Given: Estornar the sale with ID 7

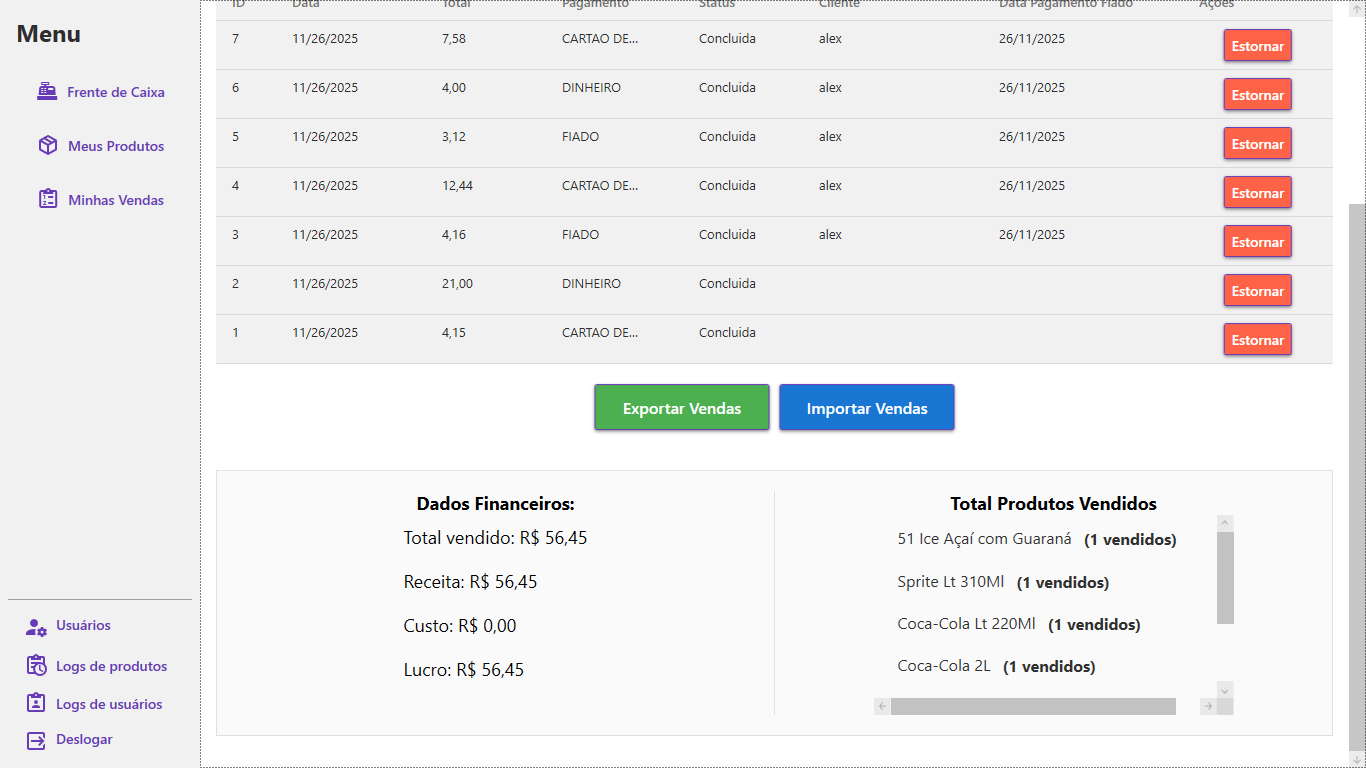Looking at the screenshot, I should point(1257,46).
